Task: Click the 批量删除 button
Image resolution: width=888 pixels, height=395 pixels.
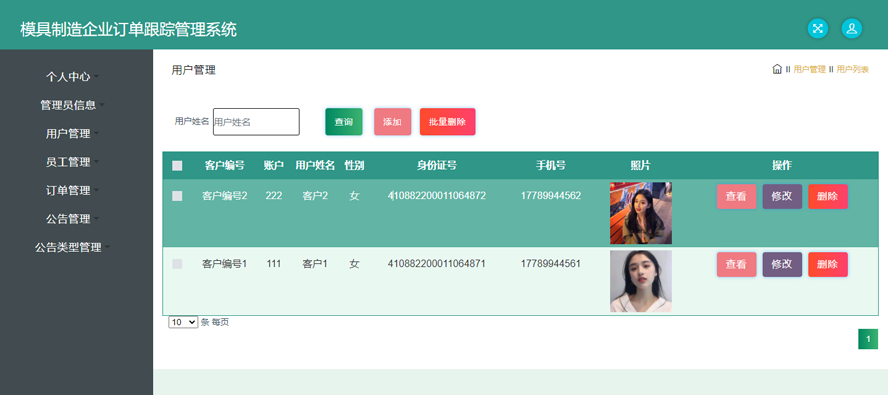Action: coord(447,122)
